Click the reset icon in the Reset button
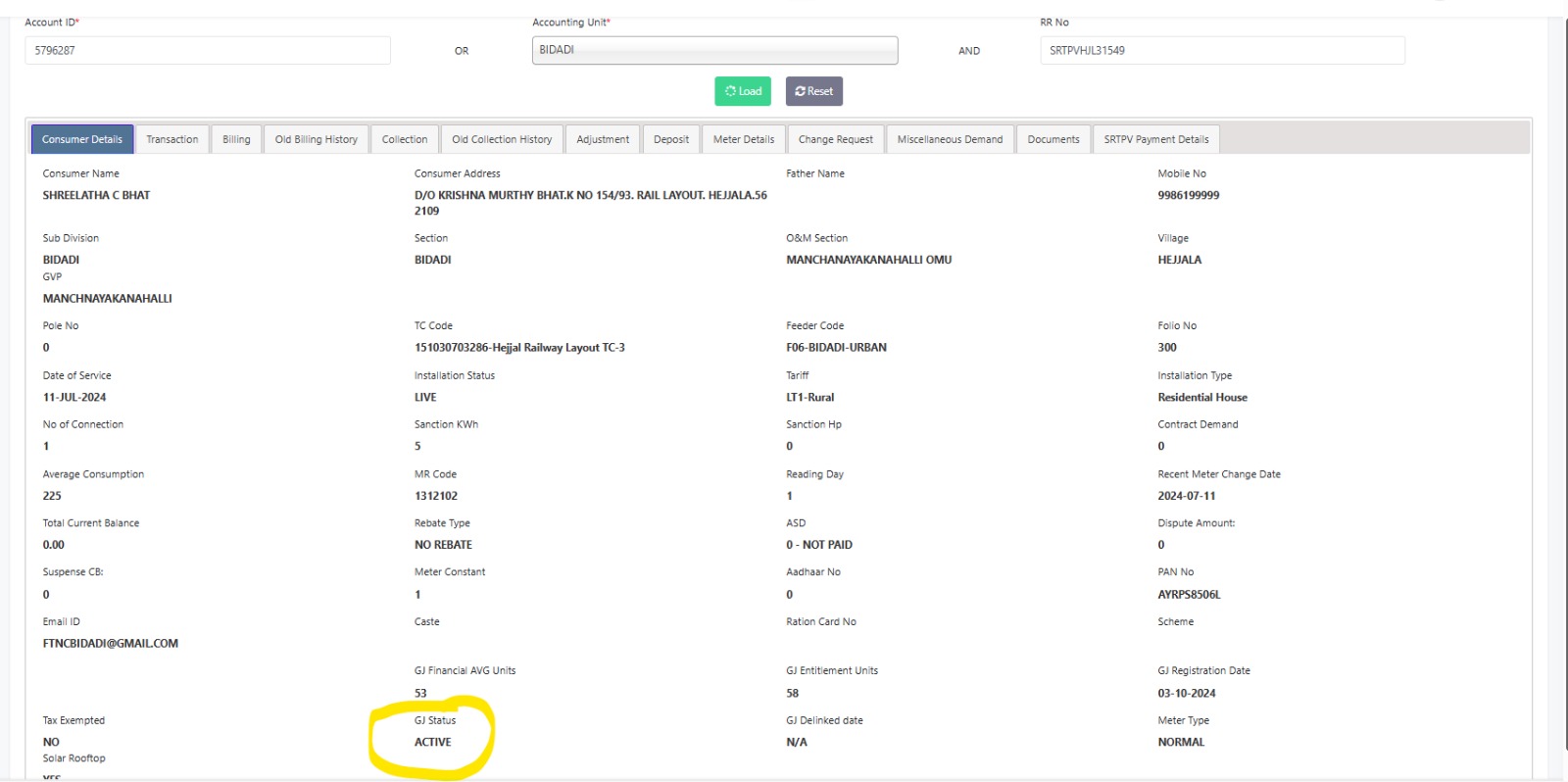The width and height of the screenshot is (1568, 782). [x=801, y=91]
